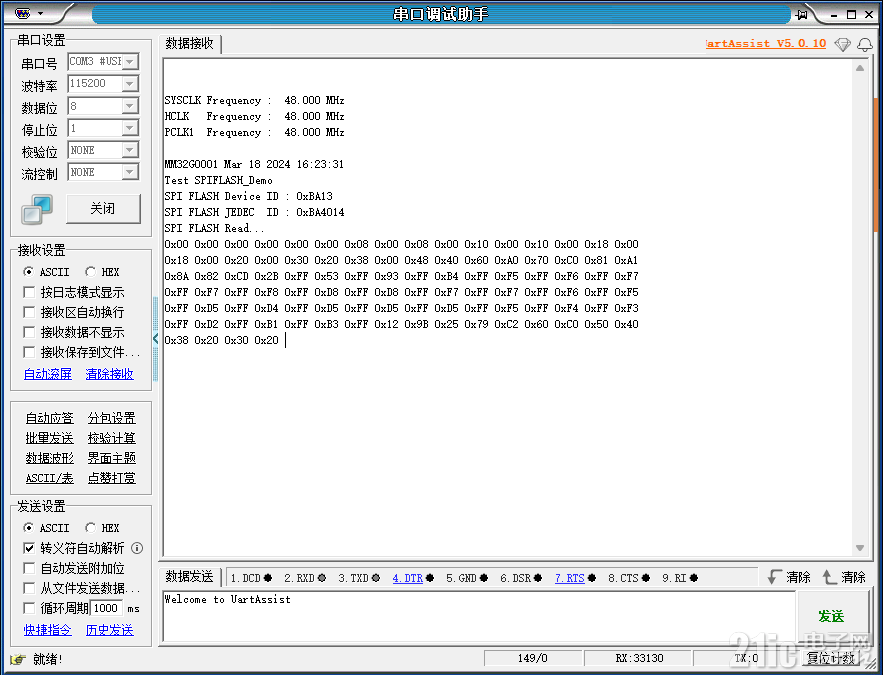This screenshot has height=675, width=883.
Task: Click the status bar ready (就绪) icon
Action: pos(18,659)
